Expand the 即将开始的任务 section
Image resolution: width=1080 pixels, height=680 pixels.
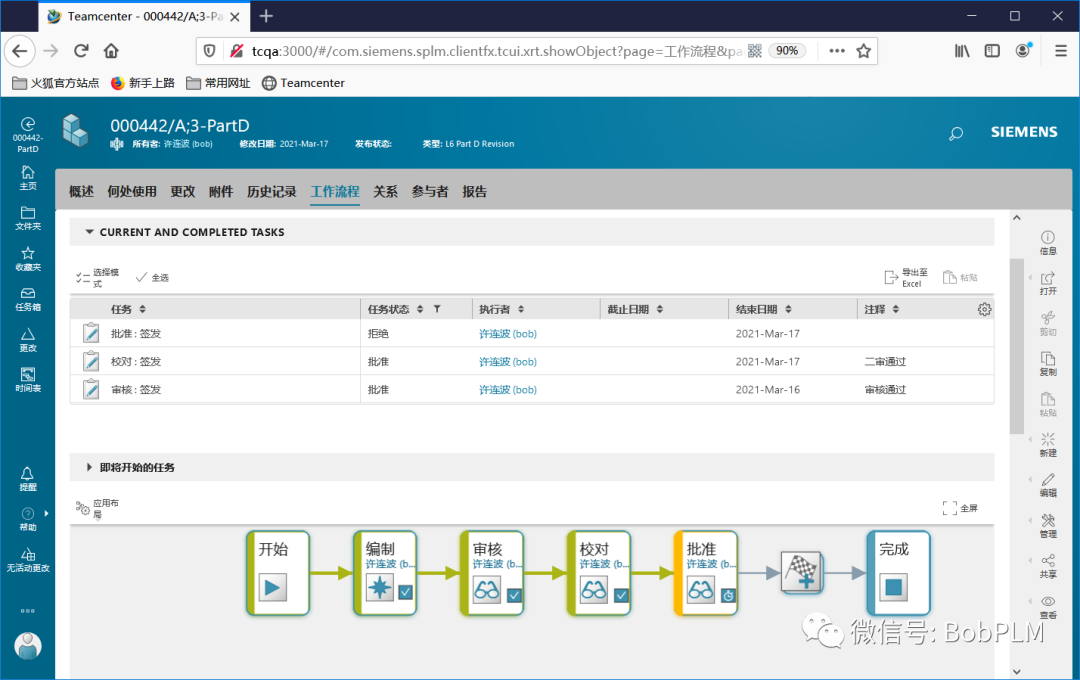click(89, 467)
